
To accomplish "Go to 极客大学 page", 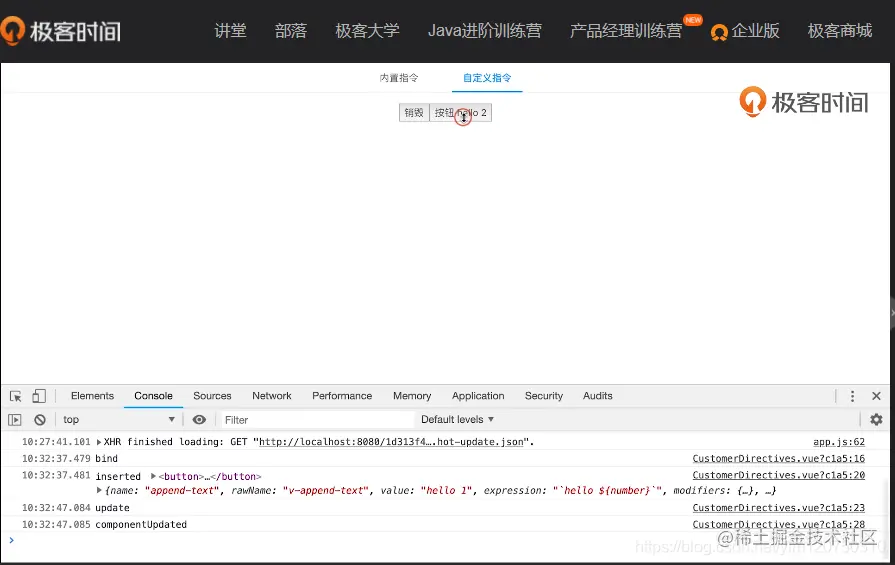I will tap(368, 31).
